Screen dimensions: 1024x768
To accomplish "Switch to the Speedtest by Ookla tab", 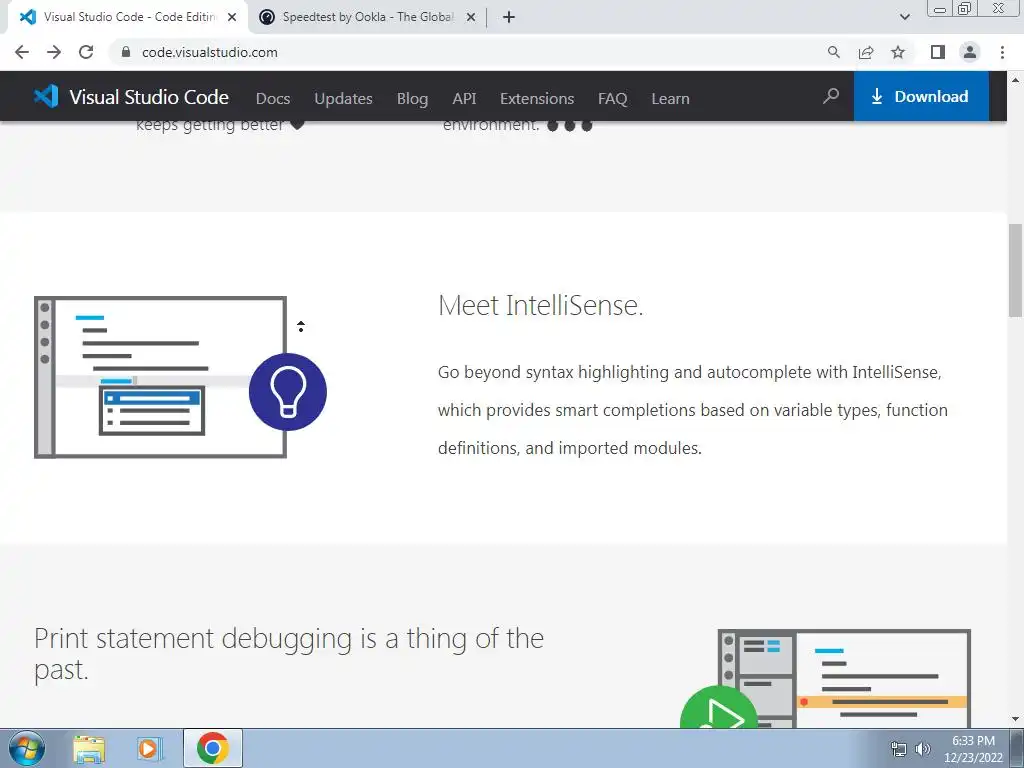I will tap(369, 17).
